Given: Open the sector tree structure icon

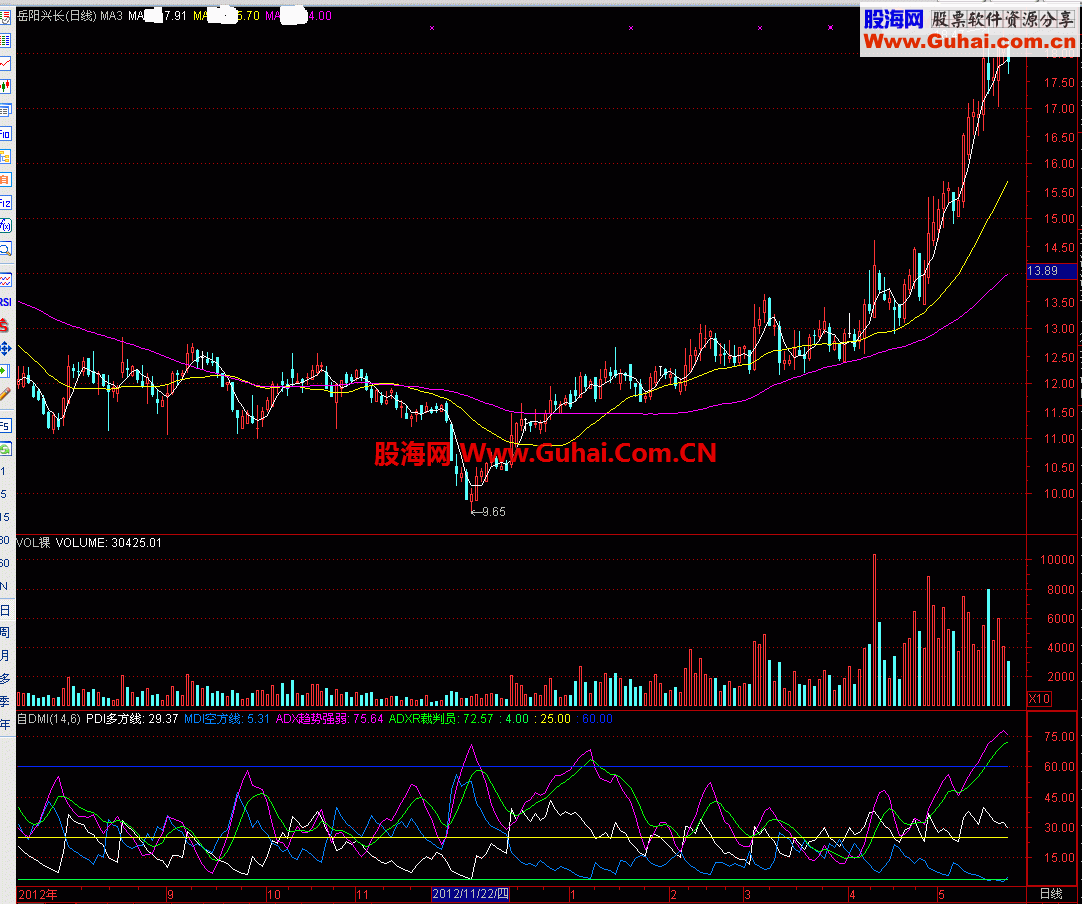Looking at the screenshot, I should point(5,157).
